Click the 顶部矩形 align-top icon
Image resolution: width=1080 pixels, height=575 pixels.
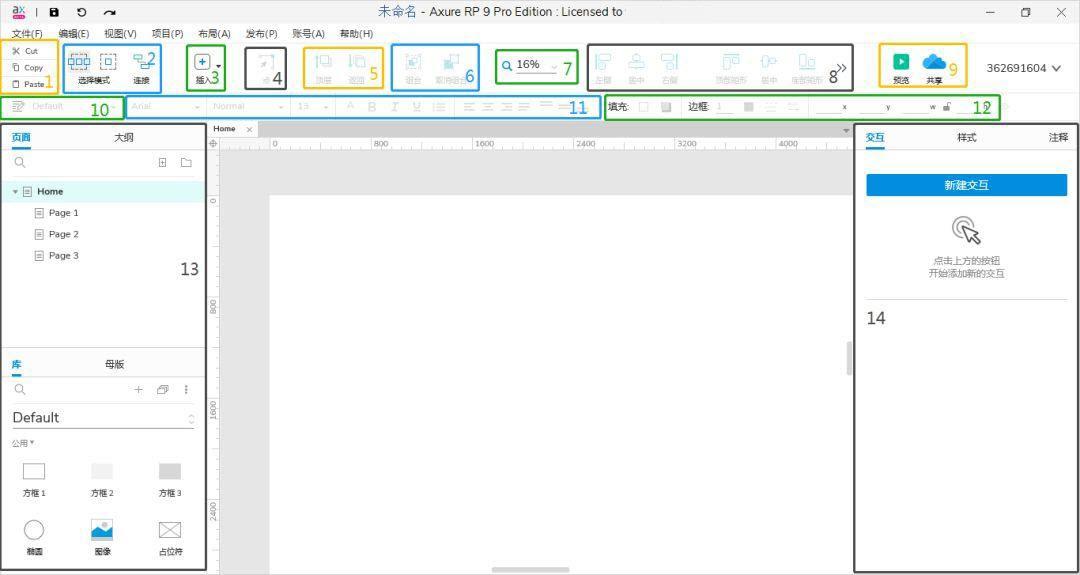(731, 62)
